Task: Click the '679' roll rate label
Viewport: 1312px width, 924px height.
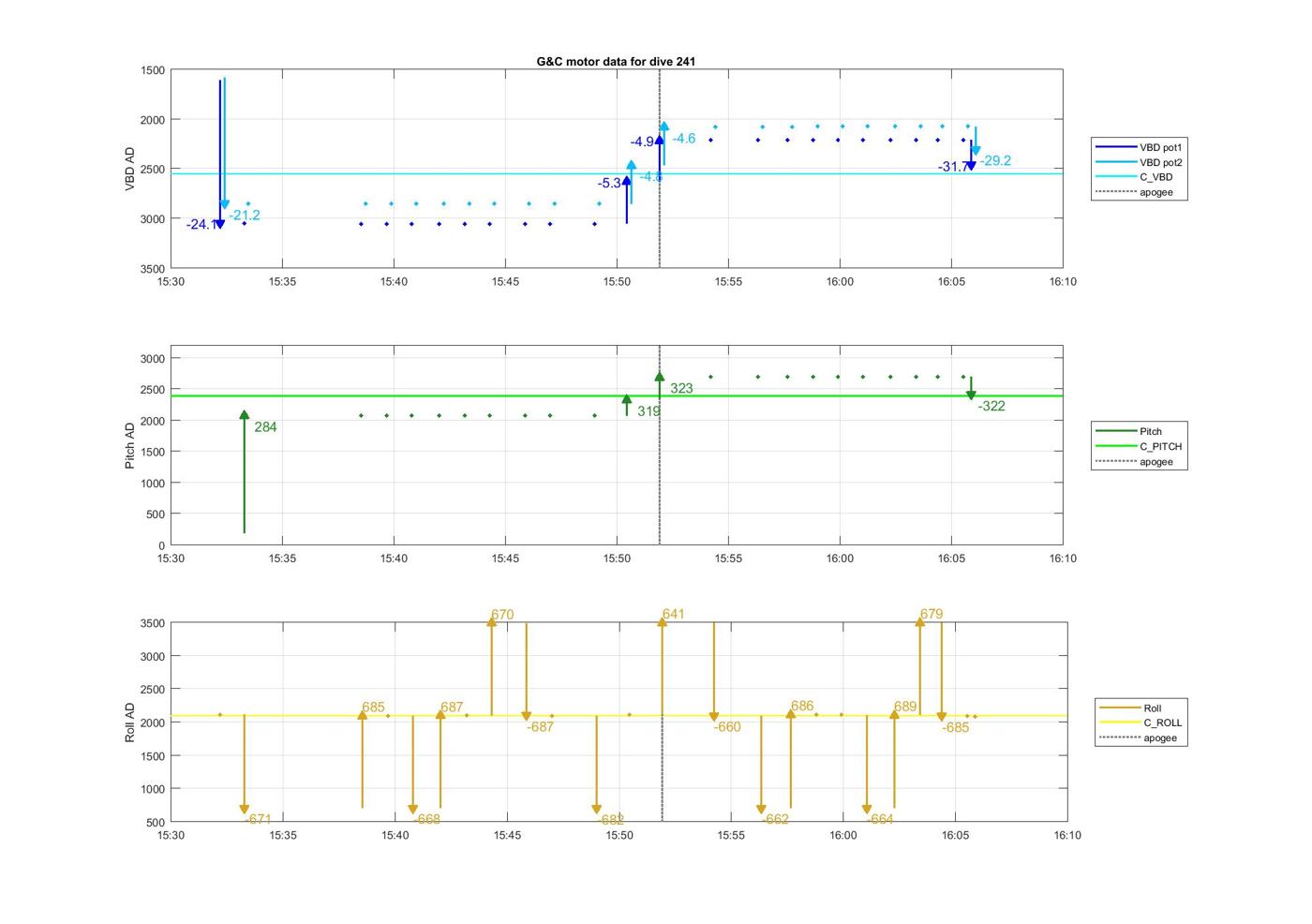Action: point(932,614)
